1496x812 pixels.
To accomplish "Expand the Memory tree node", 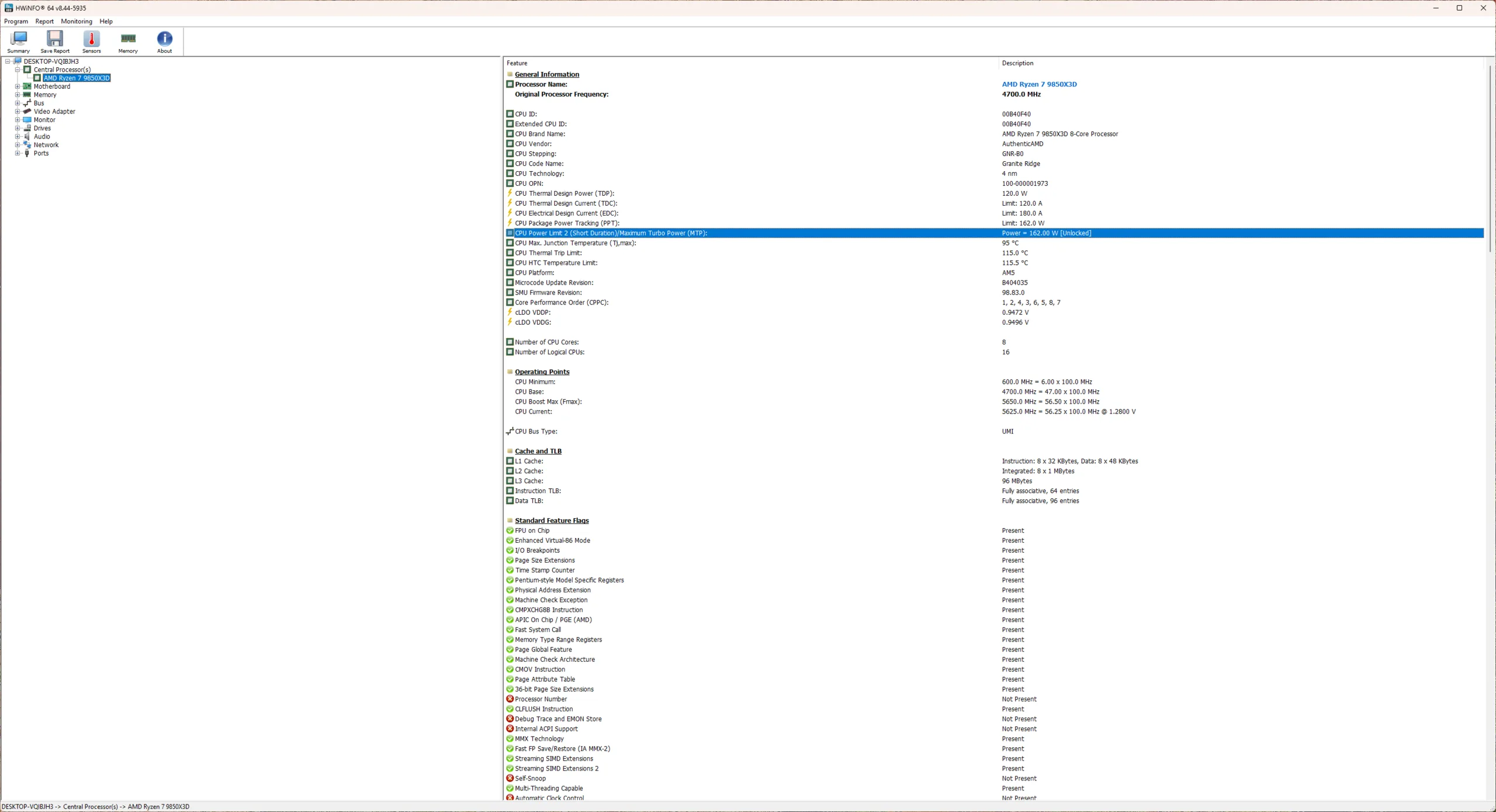I will point(18,95).
